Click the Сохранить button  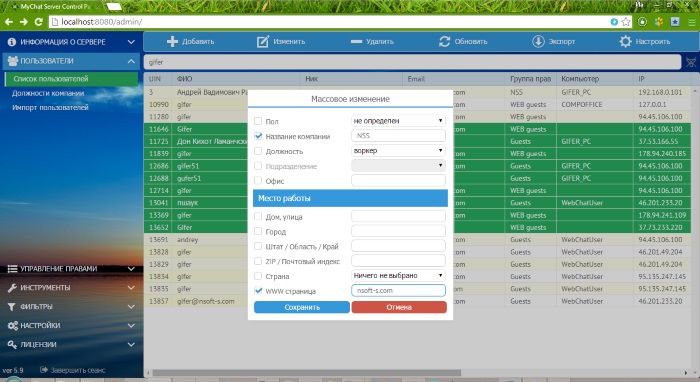(x=302, y=307)
